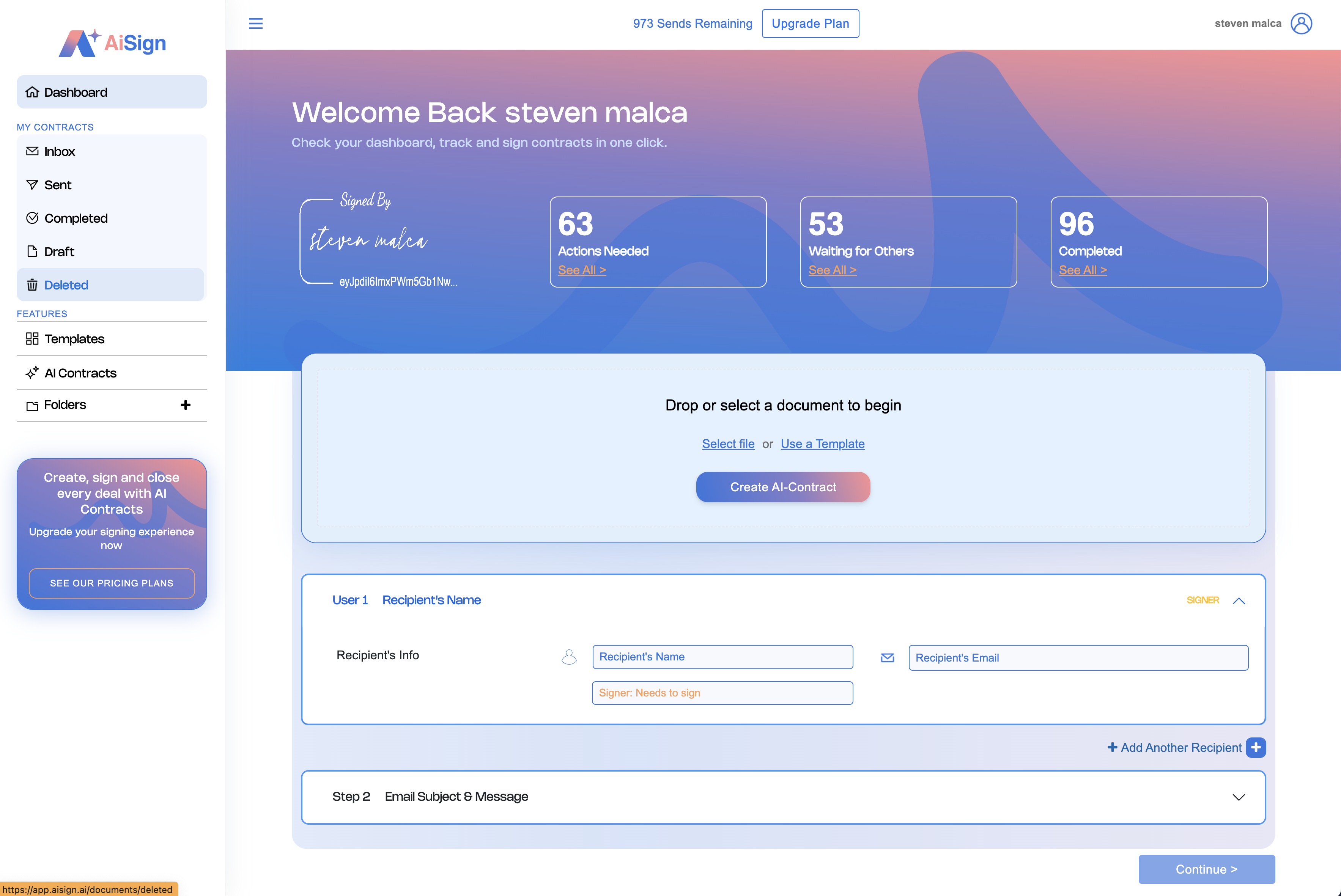Click See All under Actions Needed
The height and width of the screenshot is (896, 1341).
(x=581, y=270)
